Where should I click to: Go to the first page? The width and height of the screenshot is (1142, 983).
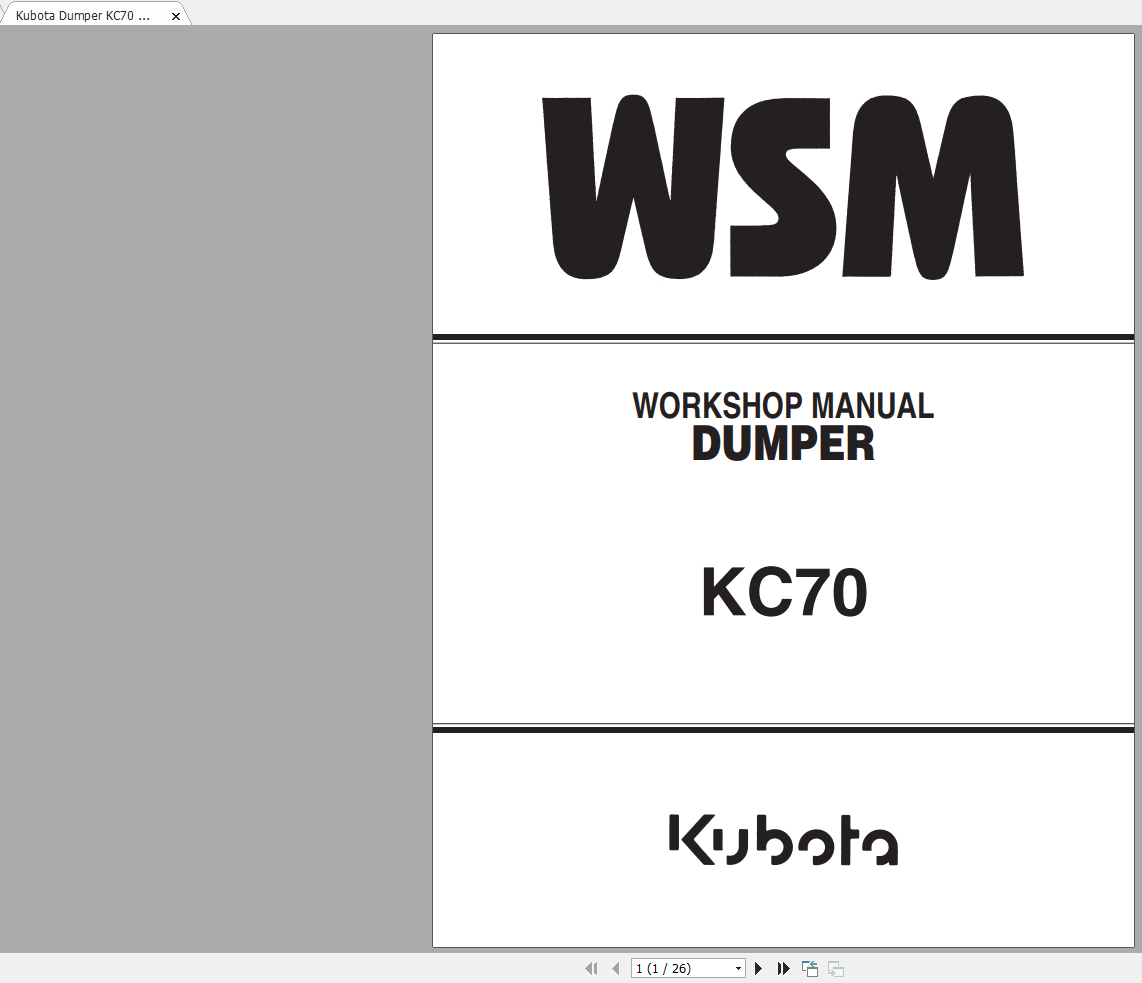[x=591, y=968]
